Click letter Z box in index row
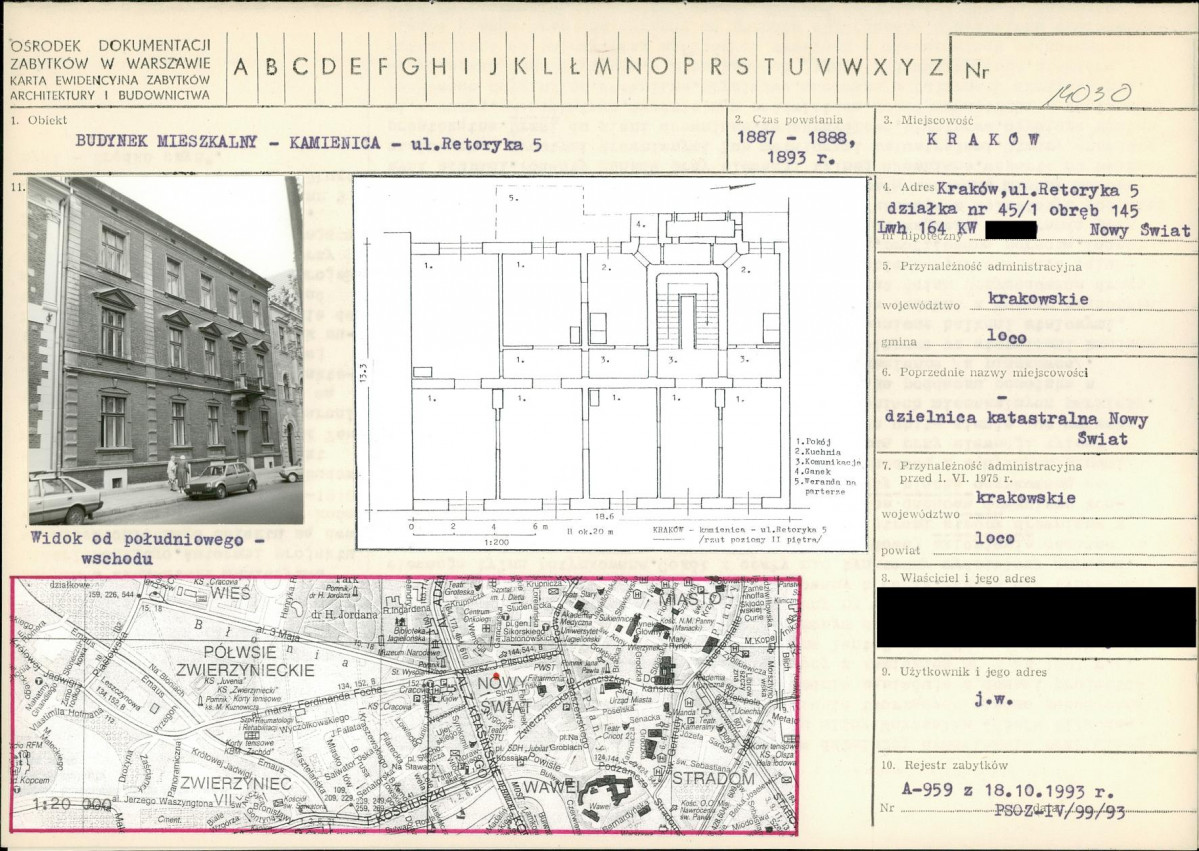This screenshot has width=1199, height=851. coord(935,67)
